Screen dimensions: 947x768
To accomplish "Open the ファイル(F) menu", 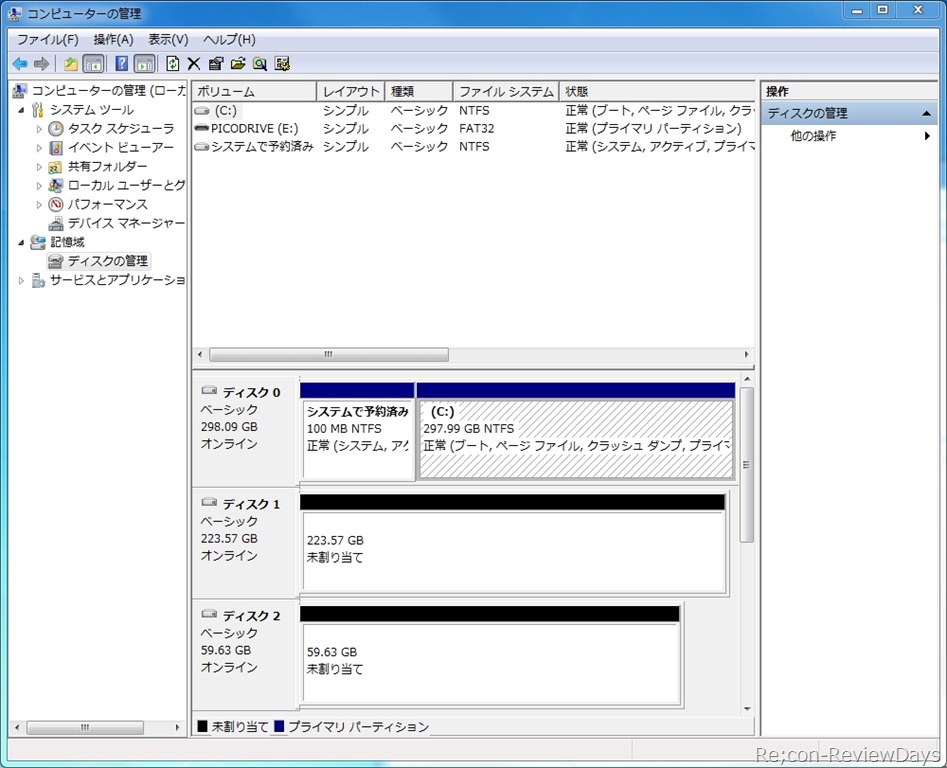I will [48, 39].
